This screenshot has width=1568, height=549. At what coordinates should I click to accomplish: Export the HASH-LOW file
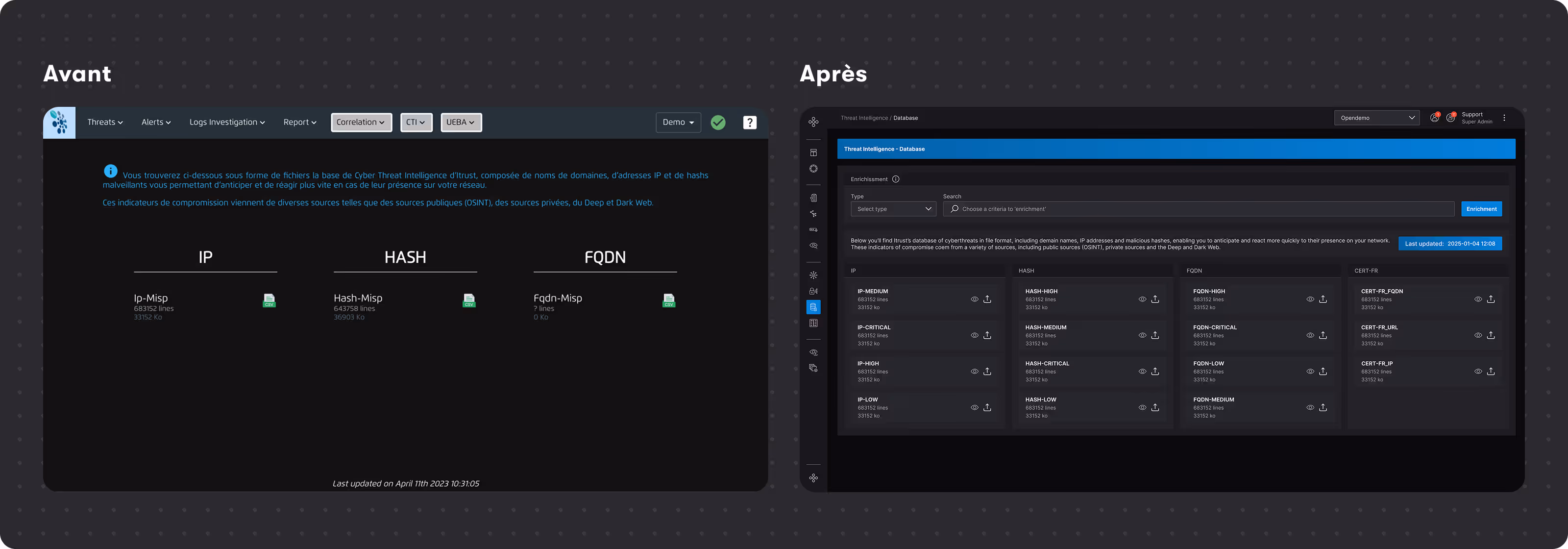[1155, 408]
